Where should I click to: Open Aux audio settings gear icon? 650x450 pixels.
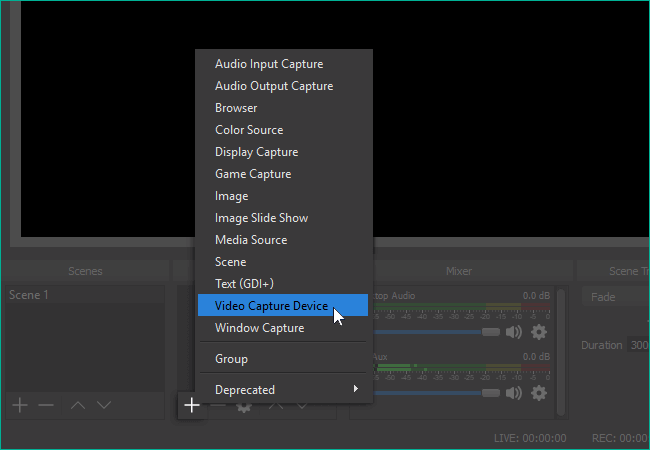539,393
